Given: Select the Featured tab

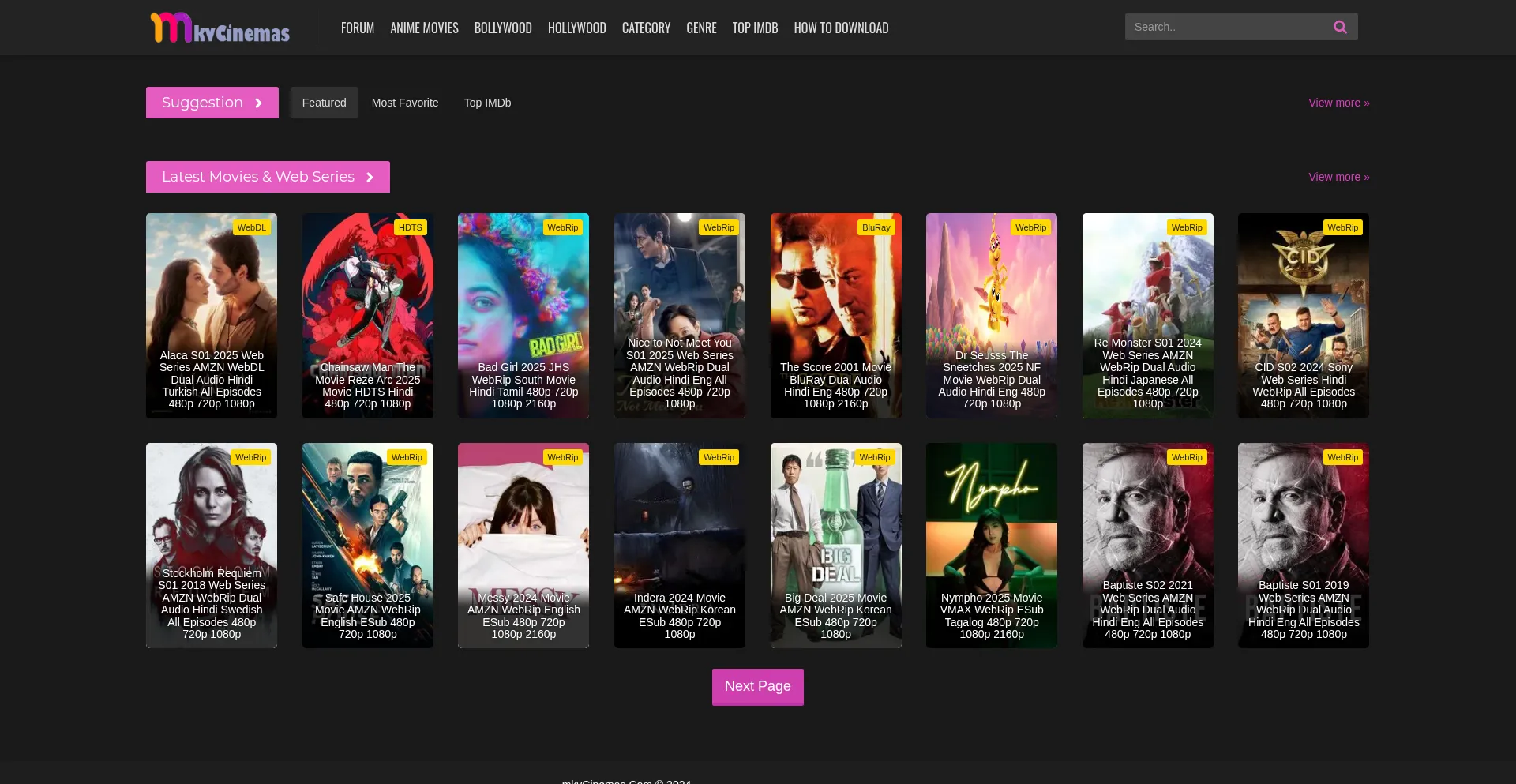Looking at the screenshot, I should coord(324,103).
